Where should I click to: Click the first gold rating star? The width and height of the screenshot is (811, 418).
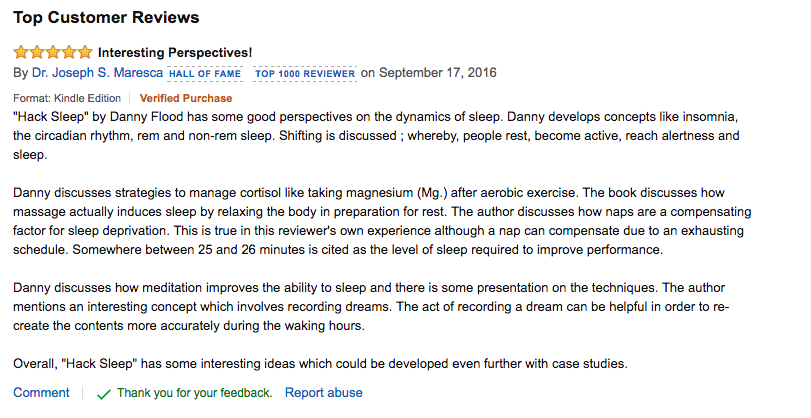21,52
